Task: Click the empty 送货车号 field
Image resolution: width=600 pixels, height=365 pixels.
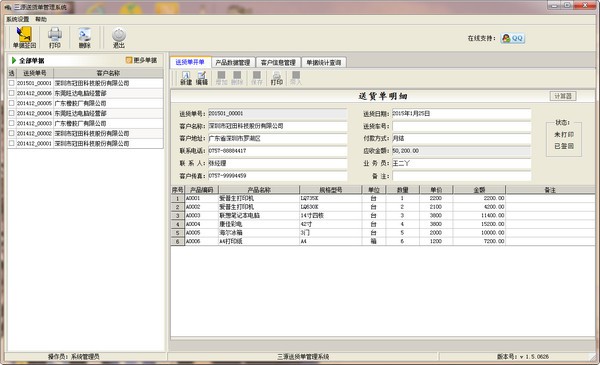Action: coord(461,126)
